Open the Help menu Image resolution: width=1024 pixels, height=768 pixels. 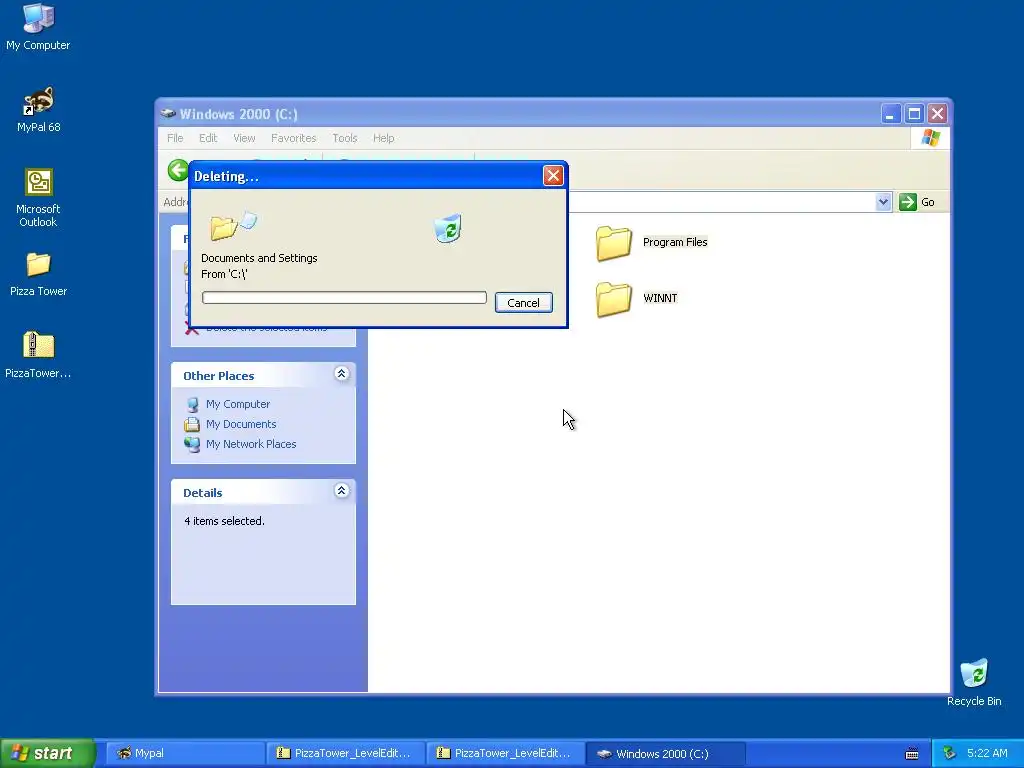point(383,138)
